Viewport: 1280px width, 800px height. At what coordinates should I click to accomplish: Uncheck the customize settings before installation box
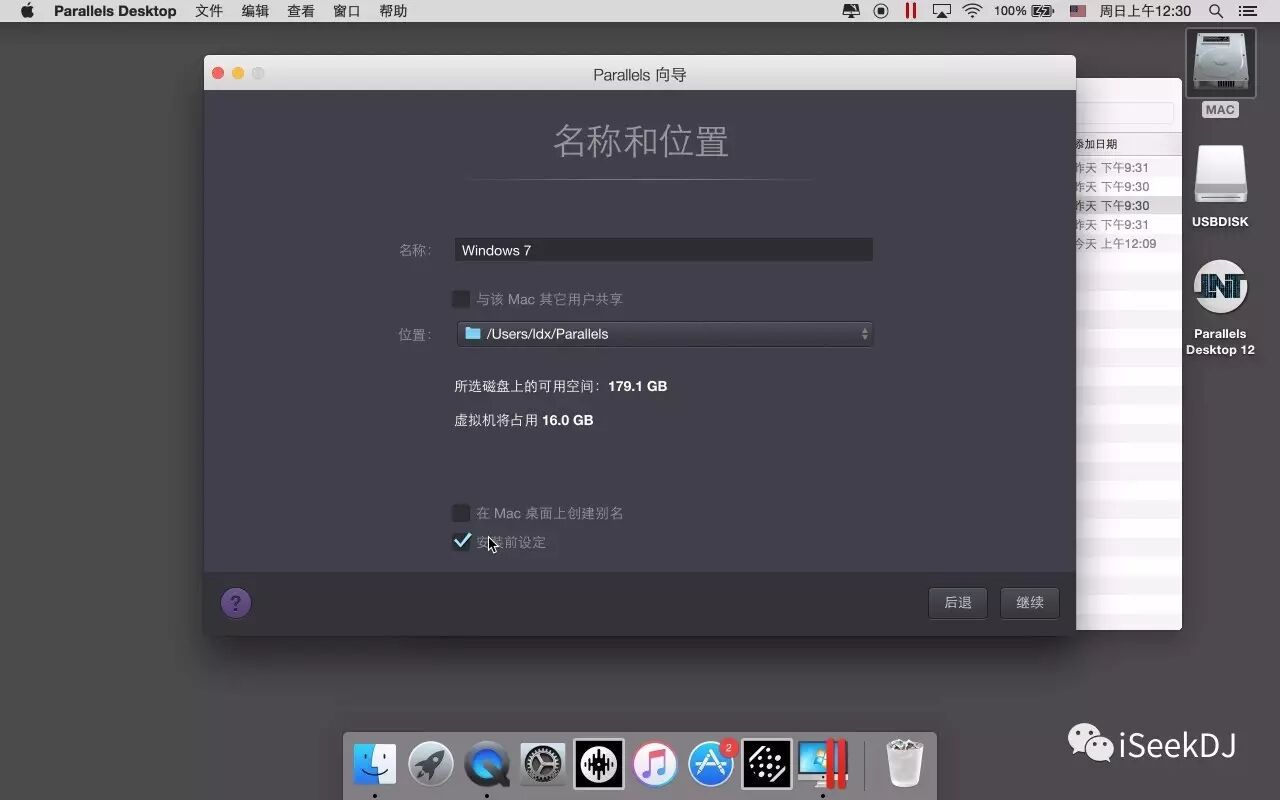[x=461, y=542]
